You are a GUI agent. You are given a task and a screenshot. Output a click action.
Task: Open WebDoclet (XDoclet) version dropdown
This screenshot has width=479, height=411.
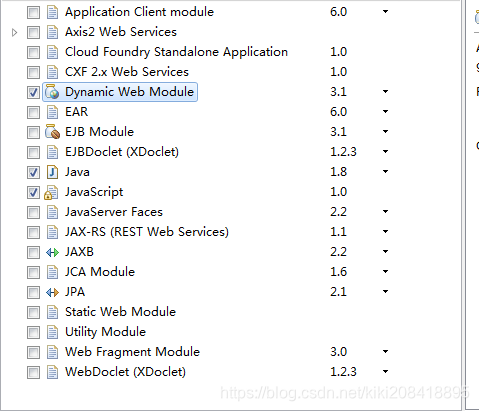(385, 371)
